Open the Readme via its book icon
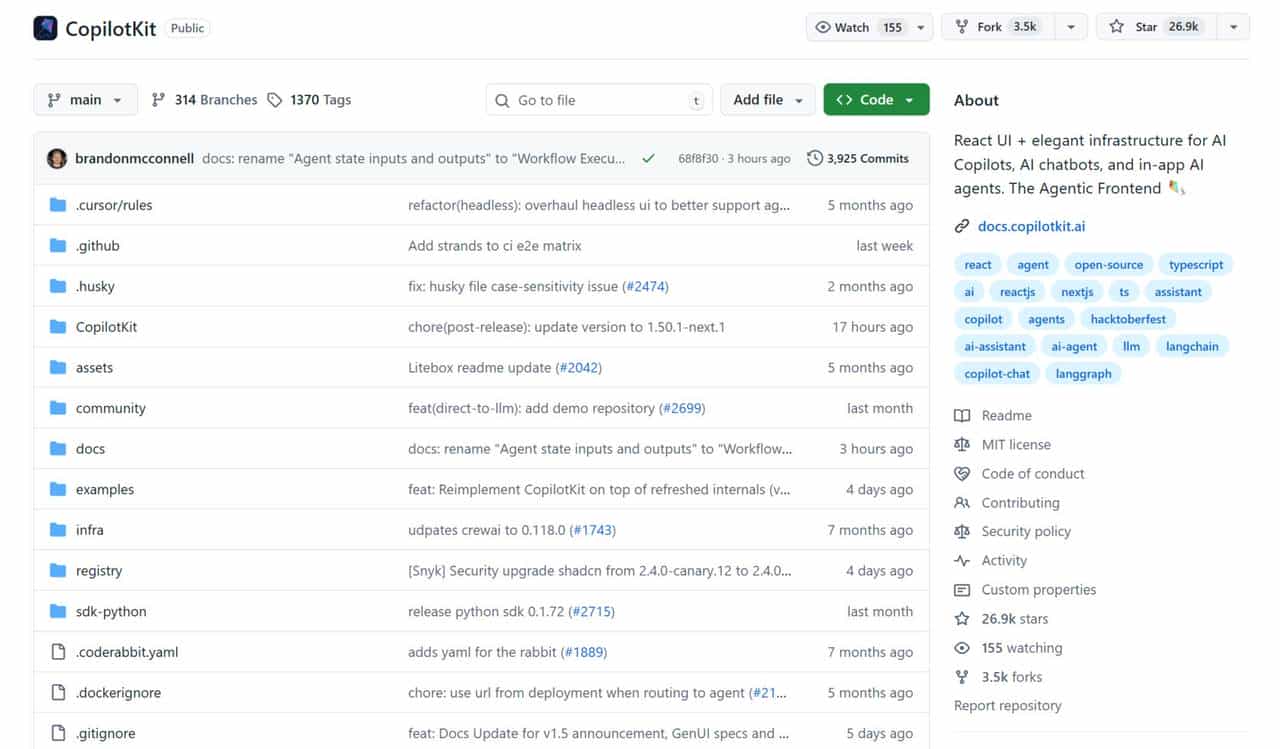This screenshot has width=1280, height=749. (x=962, y=415)
